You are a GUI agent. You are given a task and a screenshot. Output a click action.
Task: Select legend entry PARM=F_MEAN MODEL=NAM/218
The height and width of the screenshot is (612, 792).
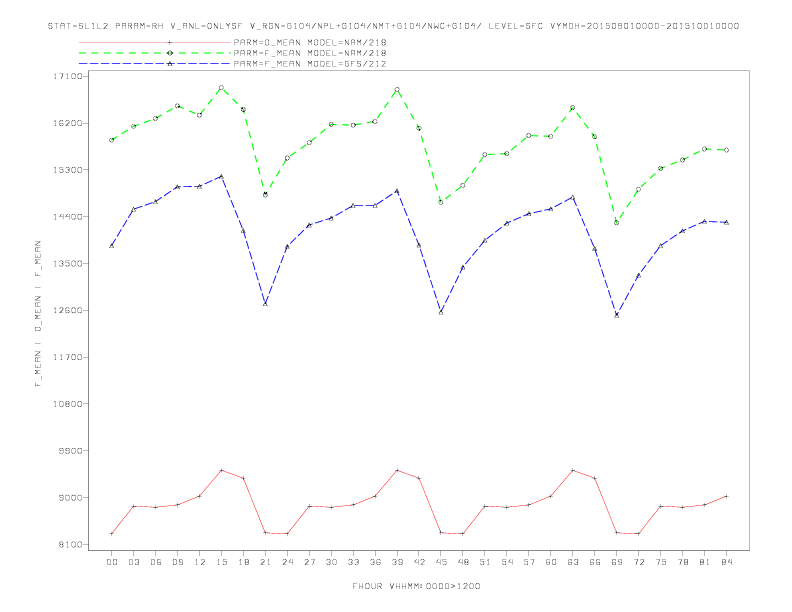pos(310,53)
